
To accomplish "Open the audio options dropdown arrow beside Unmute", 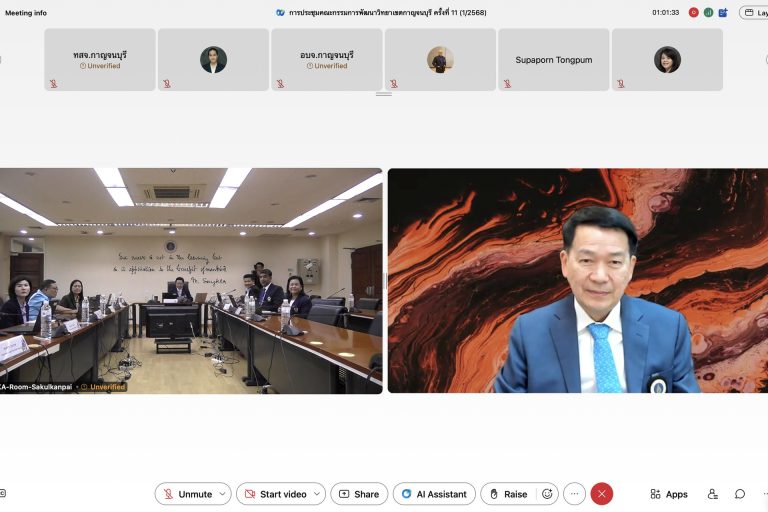I will [x=222, y=494].
